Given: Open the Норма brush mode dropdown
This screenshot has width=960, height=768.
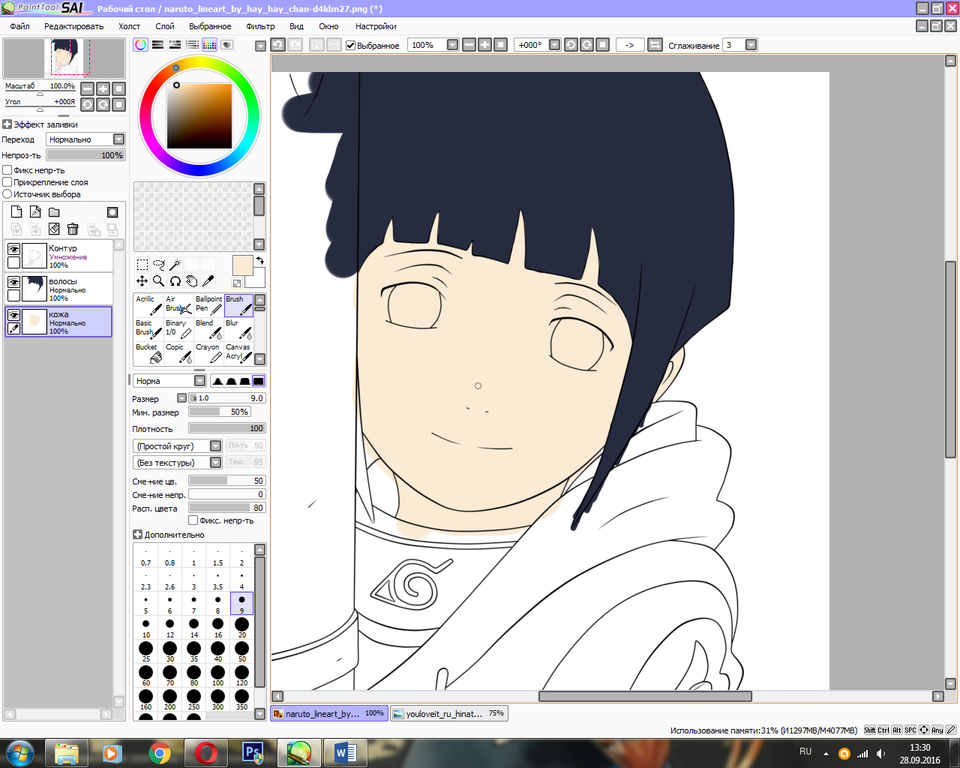Looking at the screenshot, I should click(x=200, y=380).
